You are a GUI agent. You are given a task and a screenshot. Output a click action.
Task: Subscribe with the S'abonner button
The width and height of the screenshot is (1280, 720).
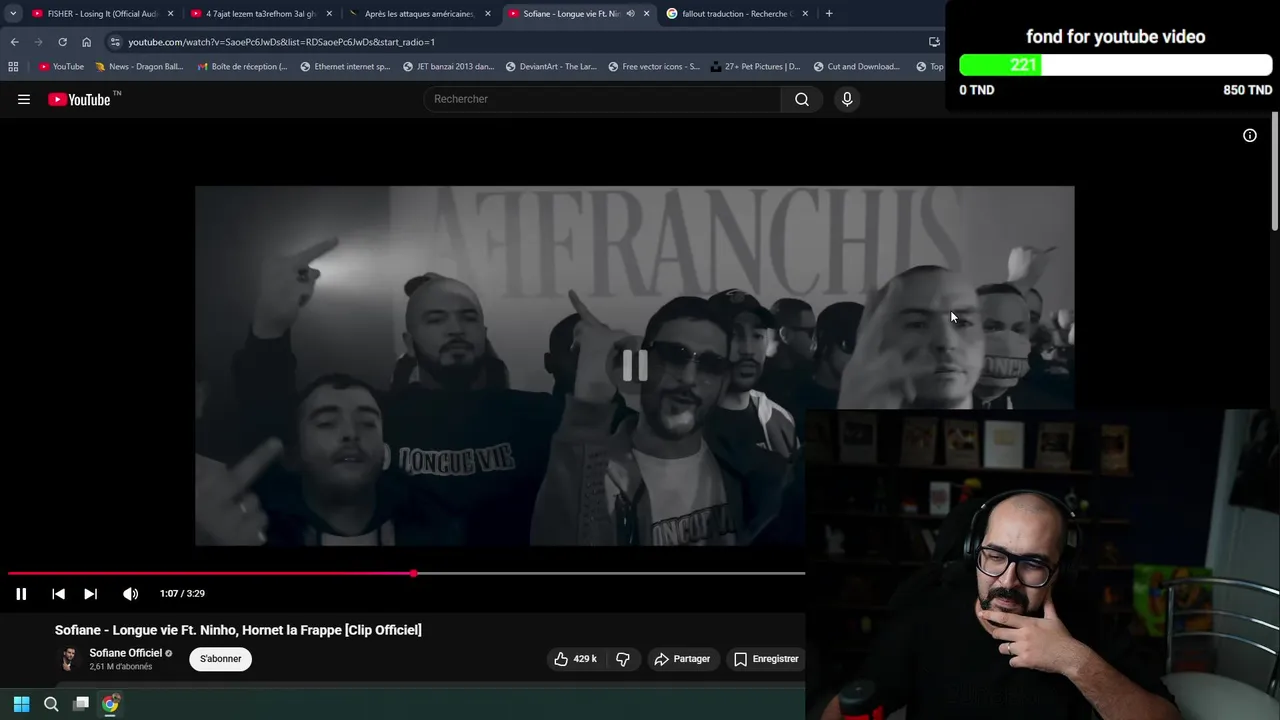220,659
